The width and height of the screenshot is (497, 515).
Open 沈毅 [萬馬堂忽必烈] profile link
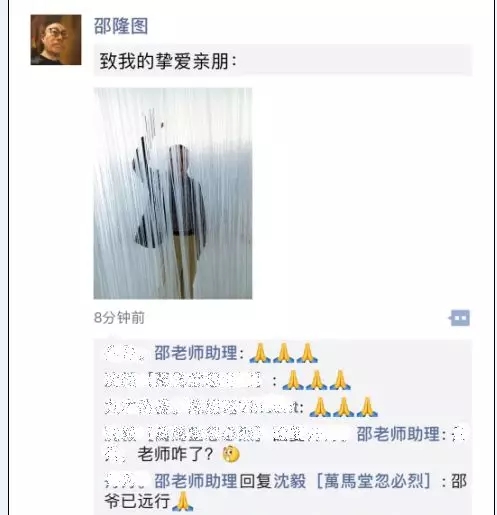tap(352, 481)
